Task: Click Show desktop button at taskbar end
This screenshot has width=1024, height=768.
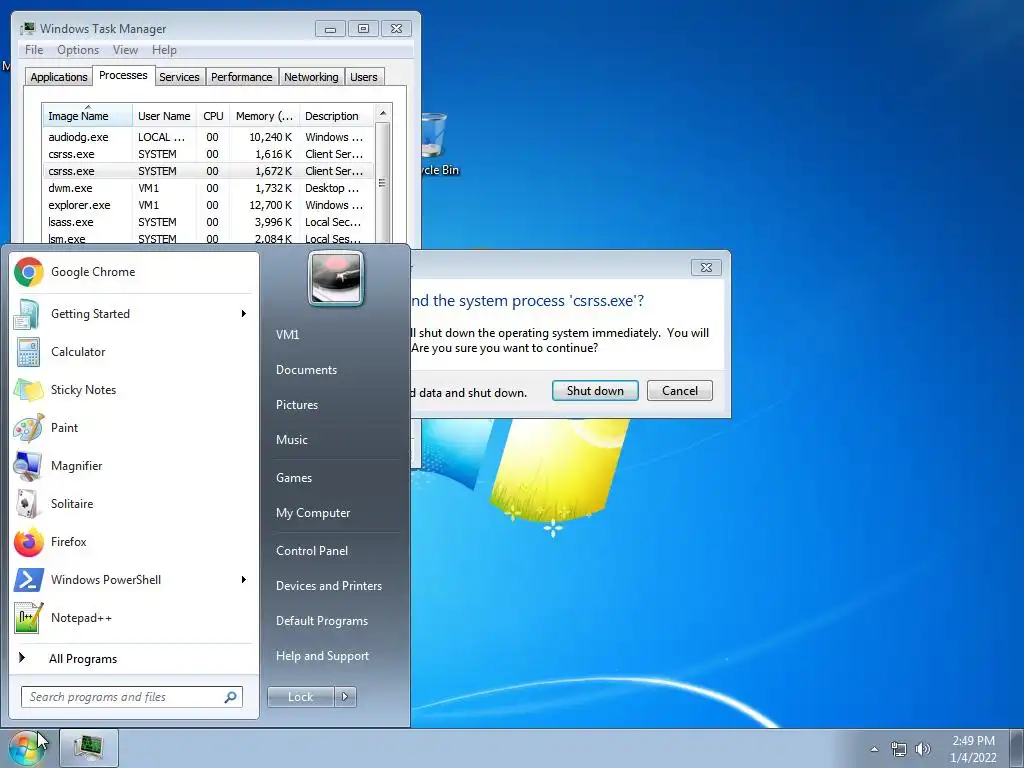Action: [1016, 749]
